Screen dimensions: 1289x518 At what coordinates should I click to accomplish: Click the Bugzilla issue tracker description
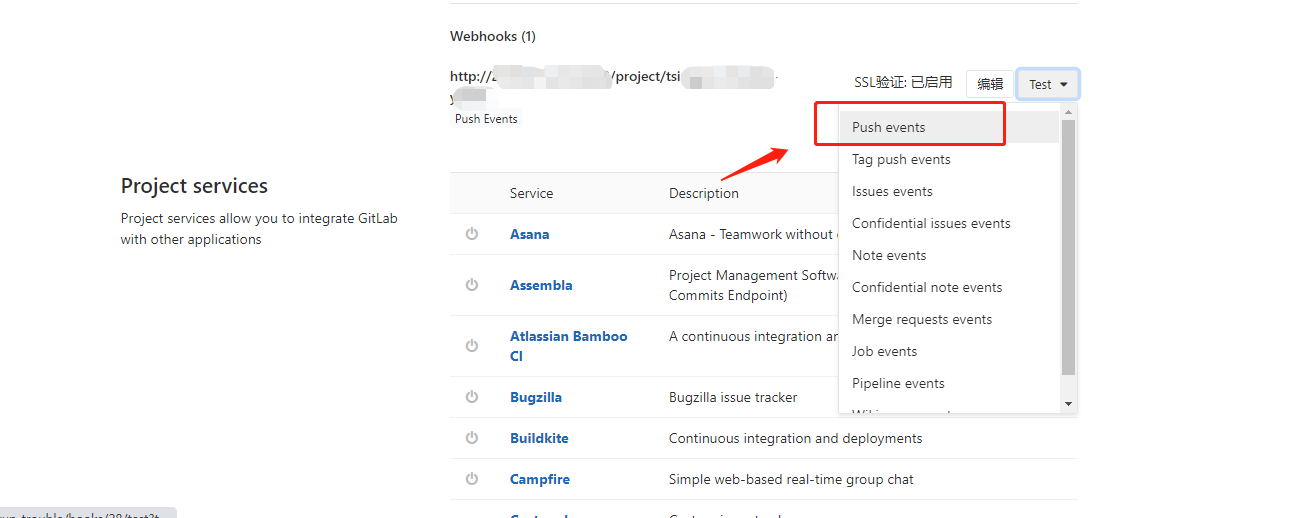pyautogui.click(x=733, y=397)
